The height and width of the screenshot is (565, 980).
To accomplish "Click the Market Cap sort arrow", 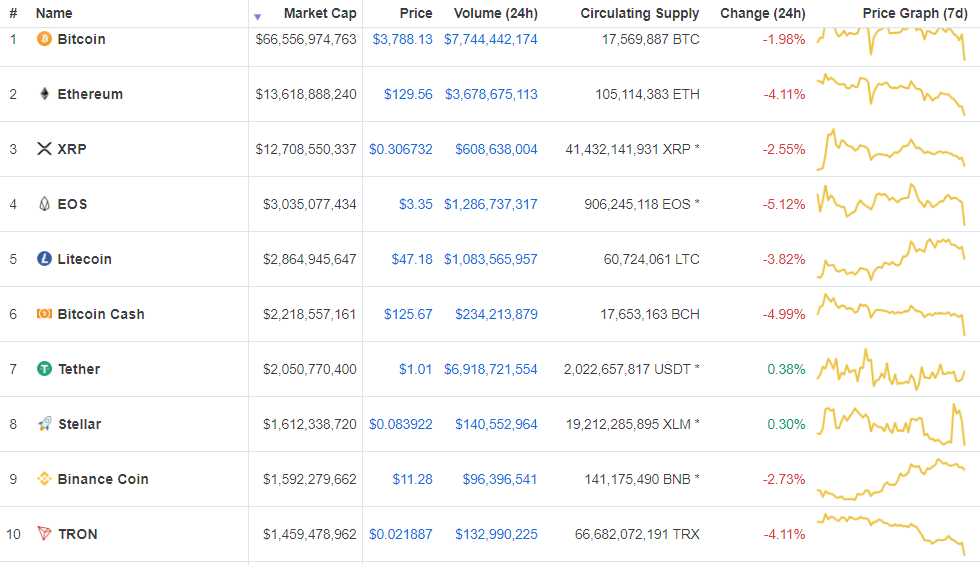I will [258, 17].
